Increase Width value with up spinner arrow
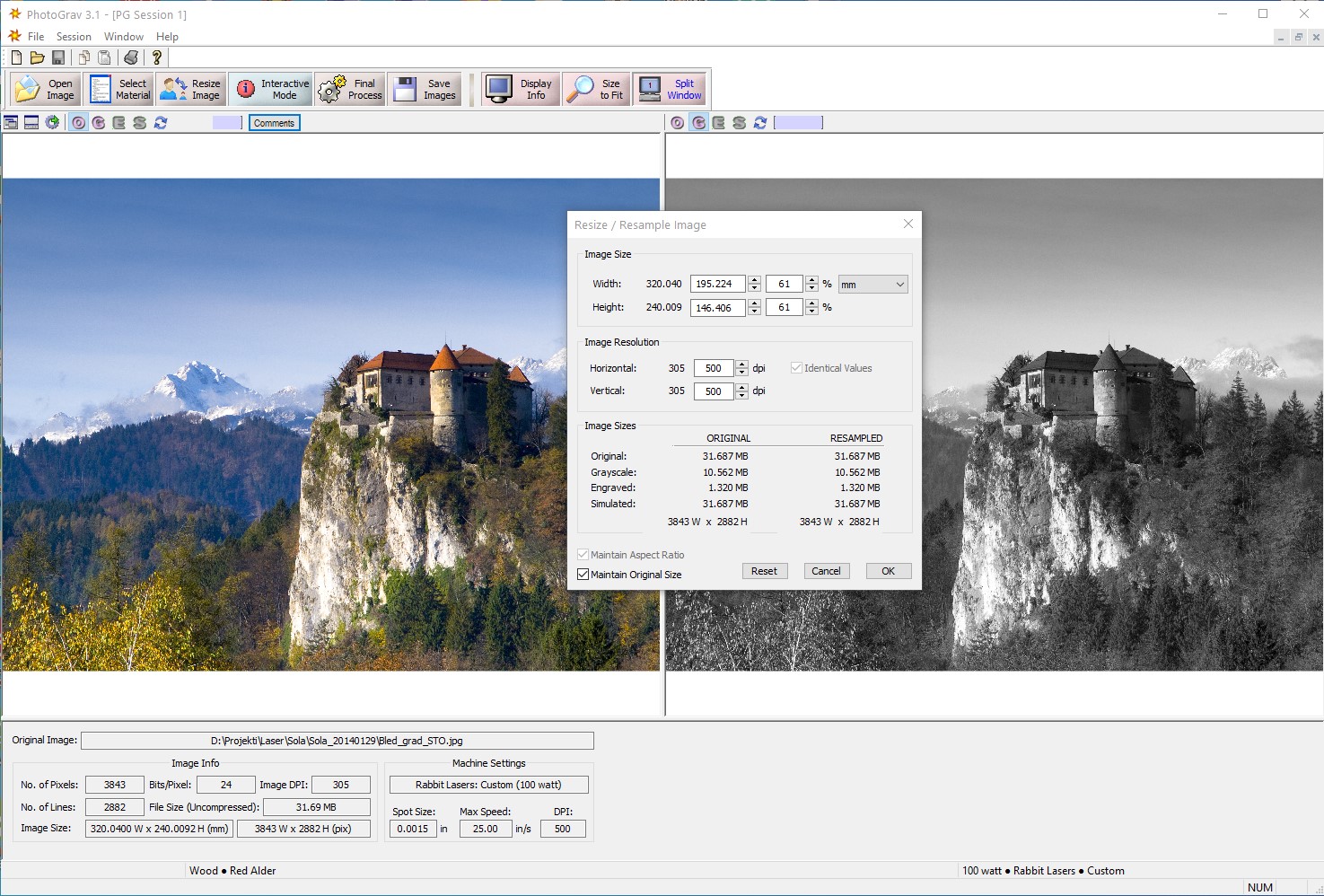1324x896 pixels. (x=755, y=280)
